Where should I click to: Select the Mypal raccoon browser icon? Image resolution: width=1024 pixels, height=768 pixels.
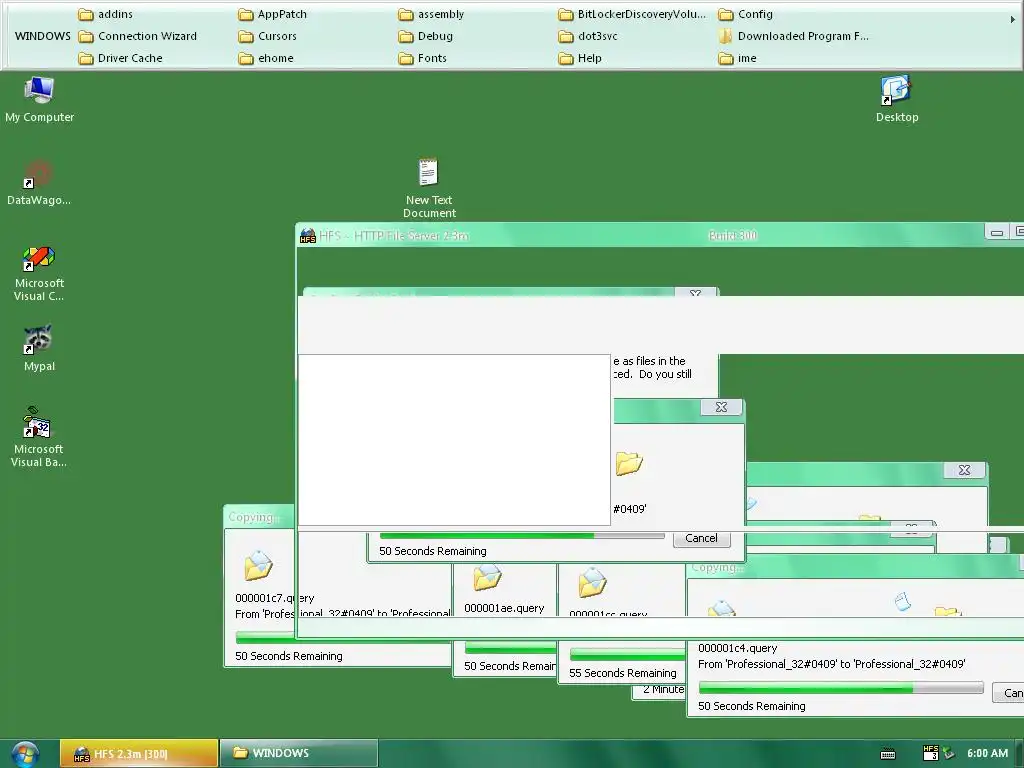pos(39,348)
